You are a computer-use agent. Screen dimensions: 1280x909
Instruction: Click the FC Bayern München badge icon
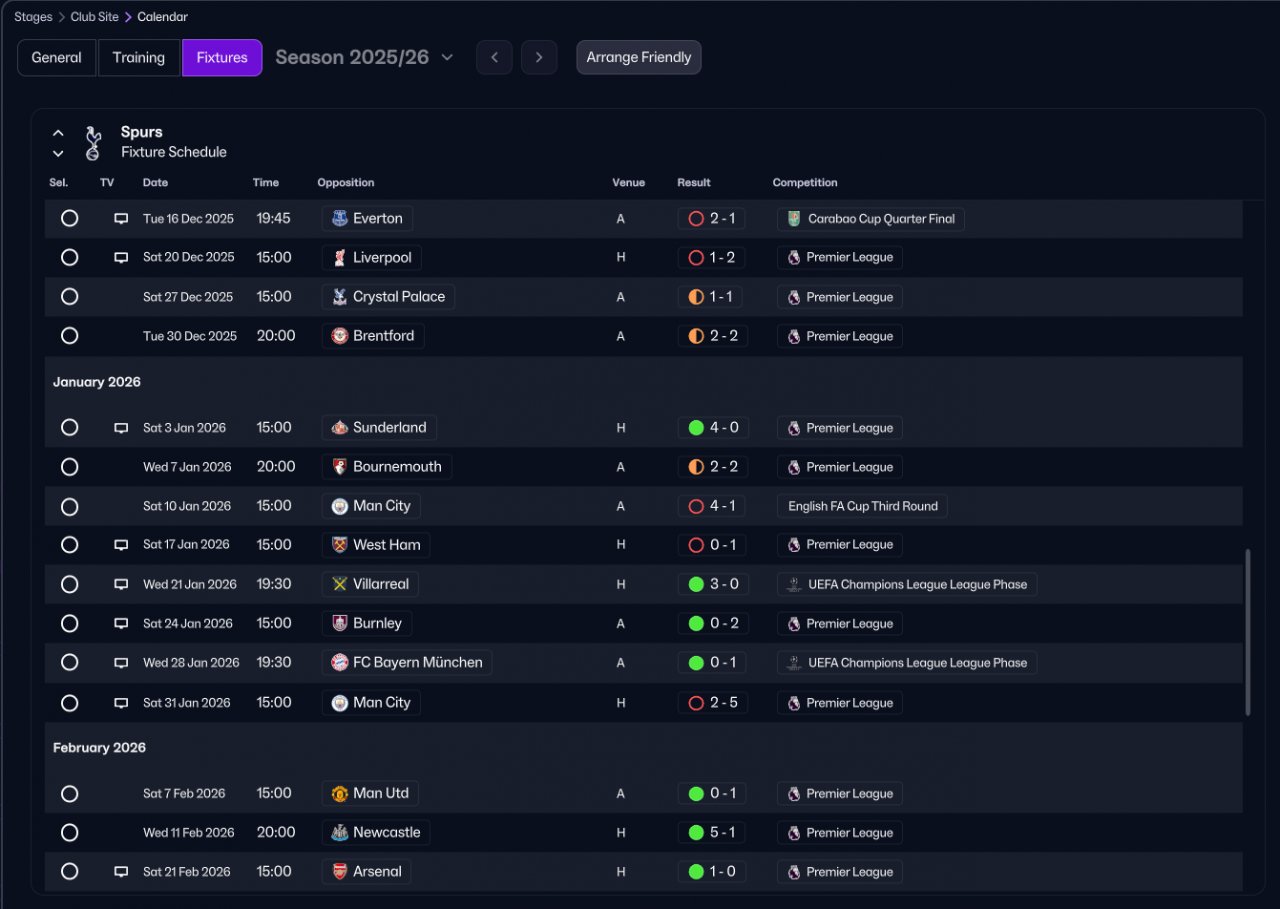tap(340, 662)
